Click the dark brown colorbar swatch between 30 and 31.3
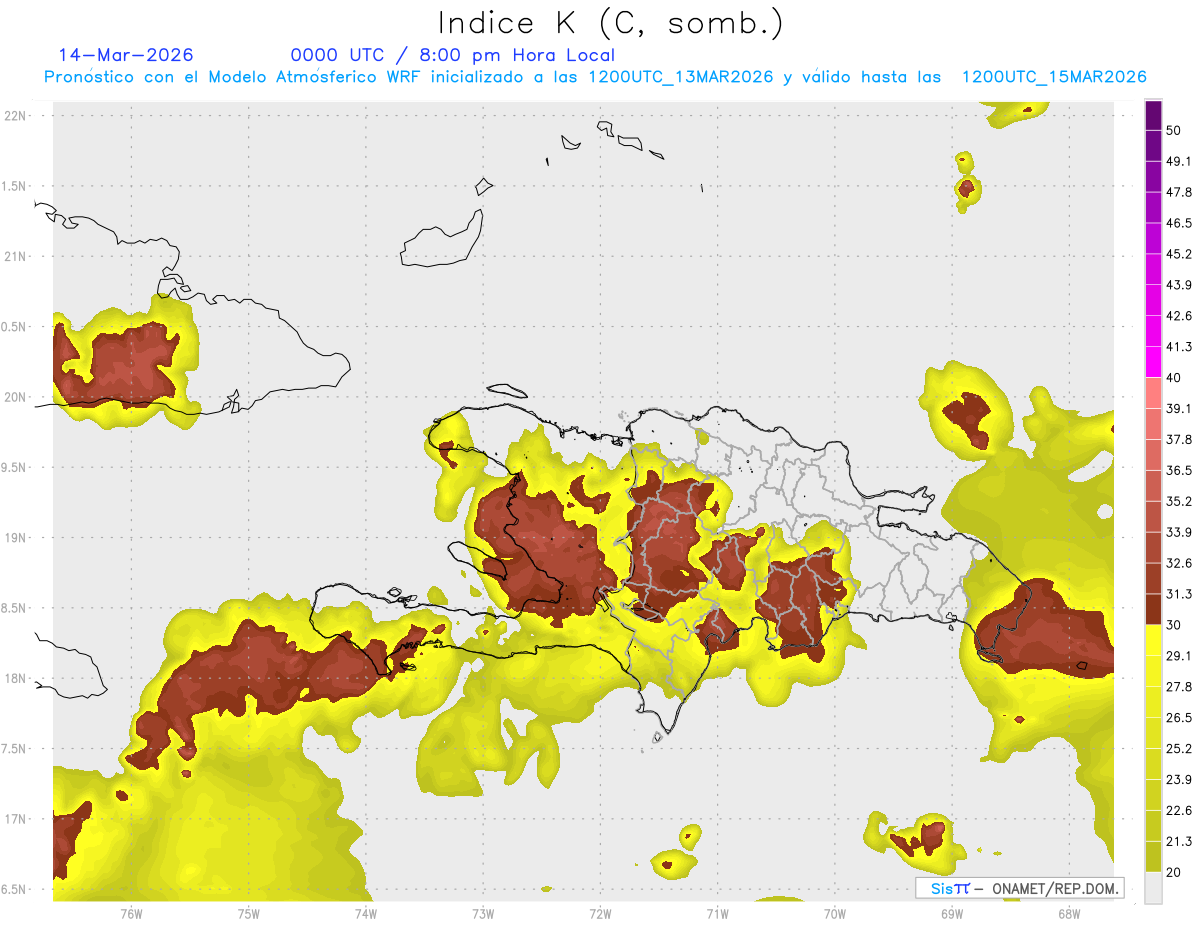 (x=1153, y=609)
